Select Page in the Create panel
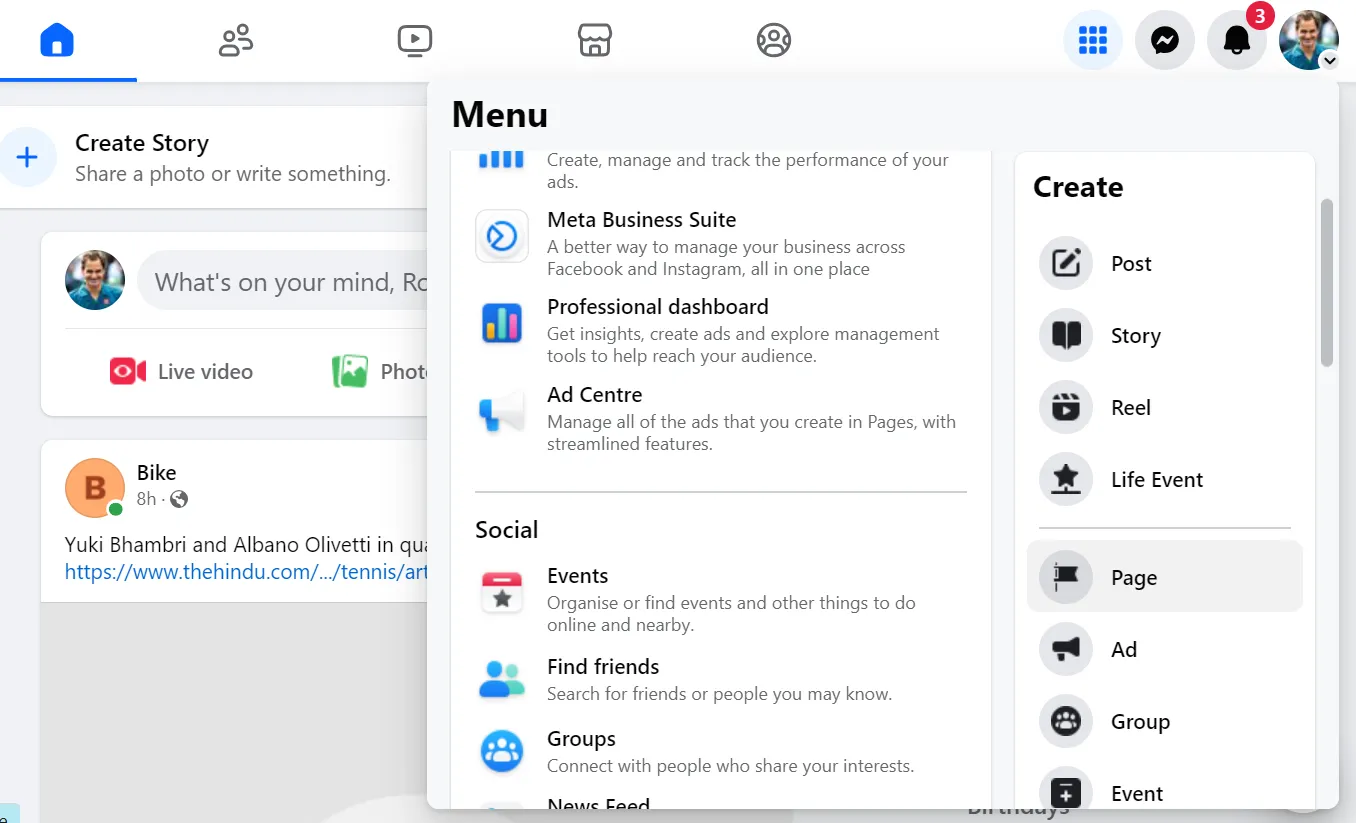Viewport: 1356px width, 823px height. 1133,577
